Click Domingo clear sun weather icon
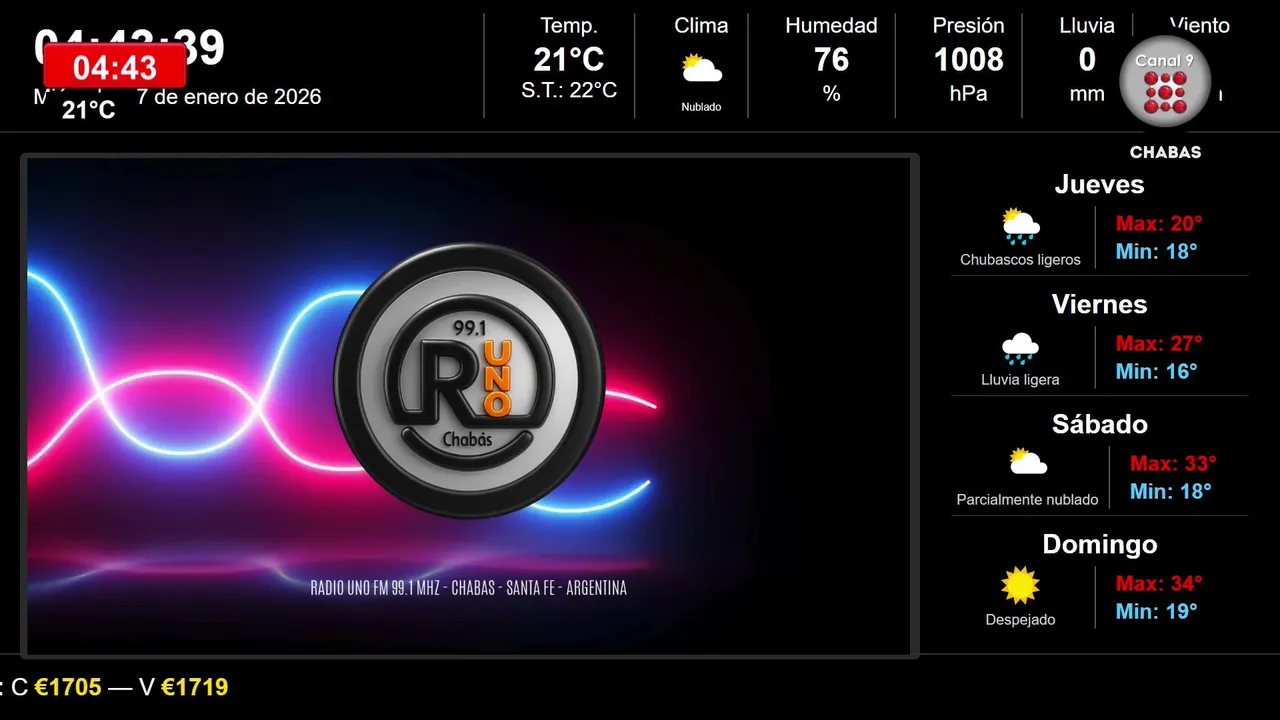 (x=1020, y=586)
